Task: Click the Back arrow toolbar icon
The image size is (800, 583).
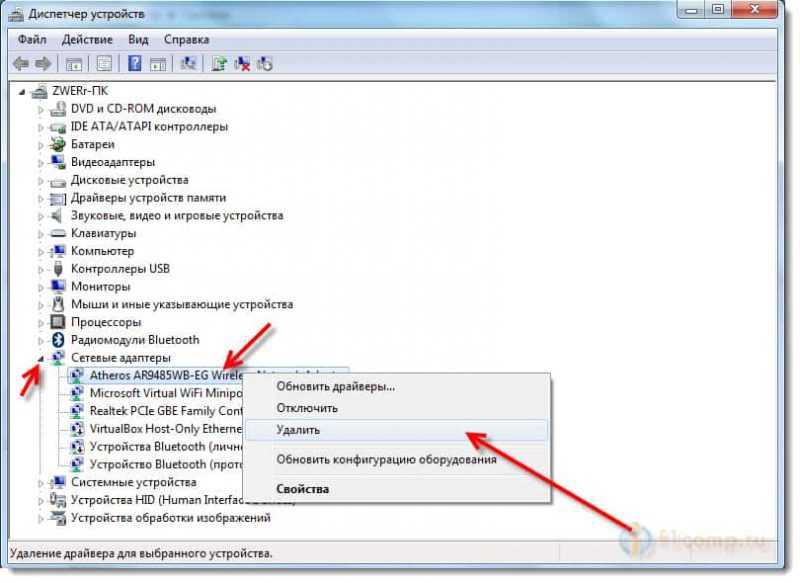Action: coord(20,64)
